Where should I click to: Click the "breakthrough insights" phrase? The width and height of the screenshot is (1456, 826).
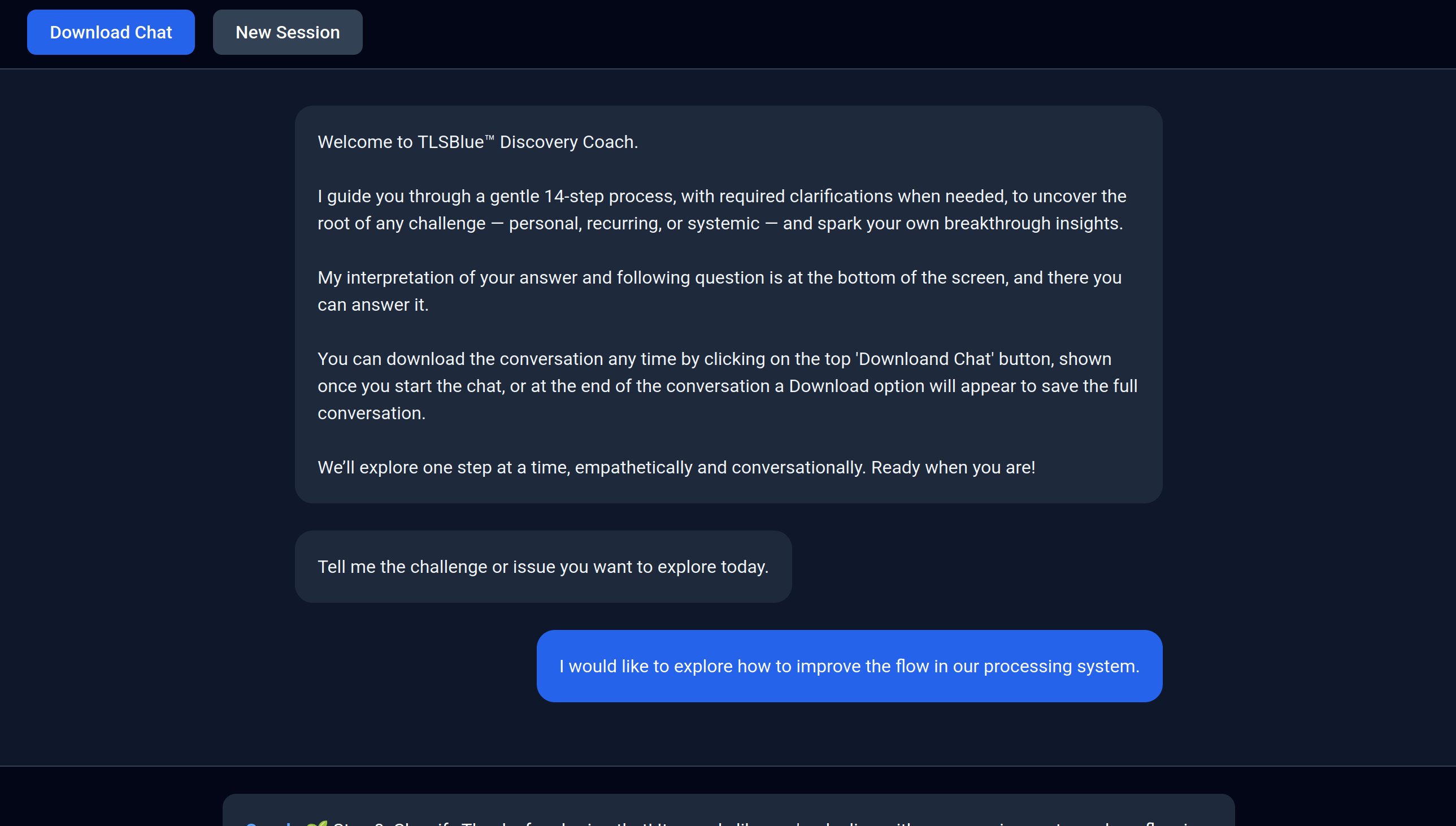(1032, 224)
